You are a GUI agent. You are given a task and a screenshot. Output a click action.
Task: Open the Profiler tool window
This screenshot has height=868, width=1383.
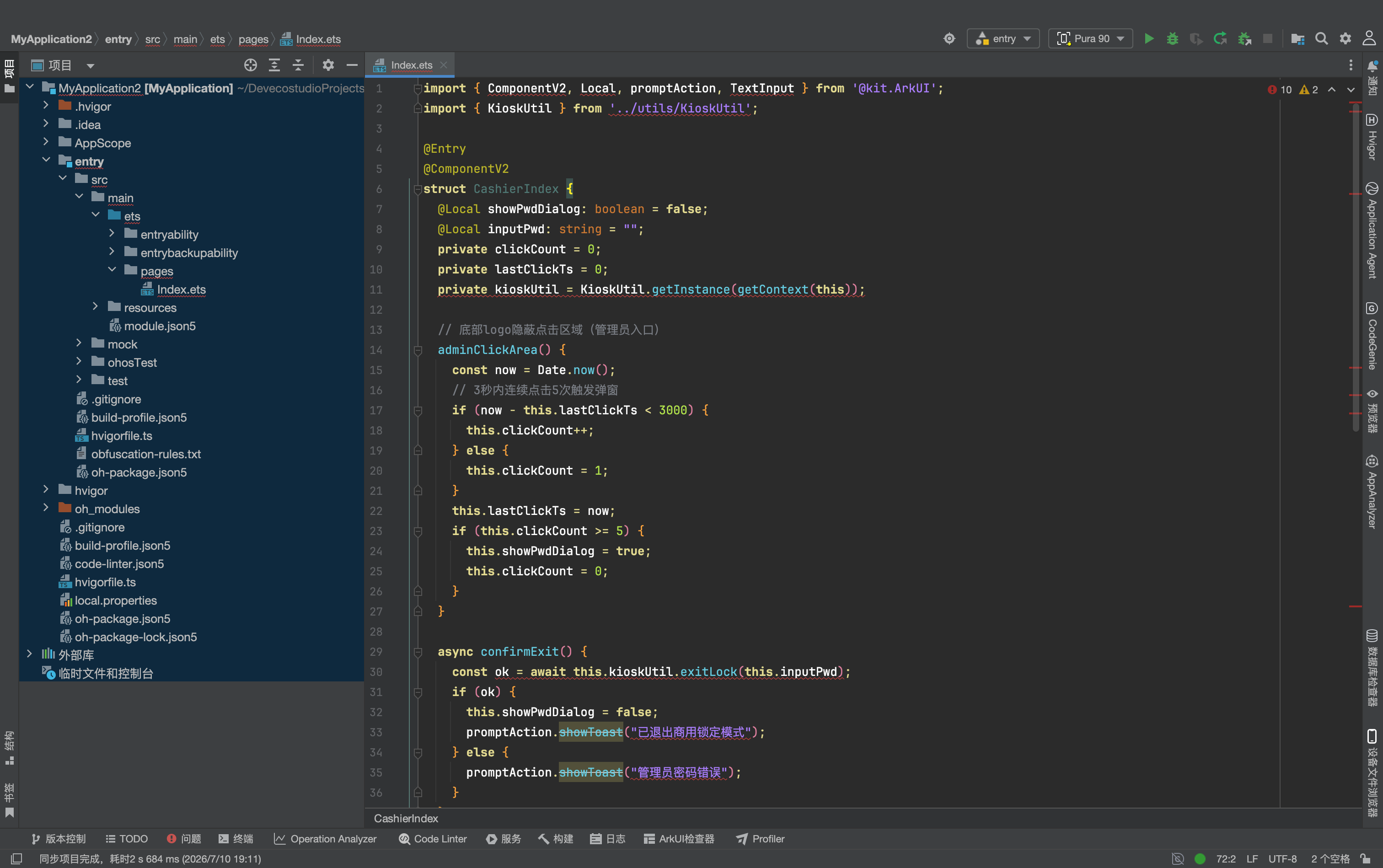pos(760,839)
